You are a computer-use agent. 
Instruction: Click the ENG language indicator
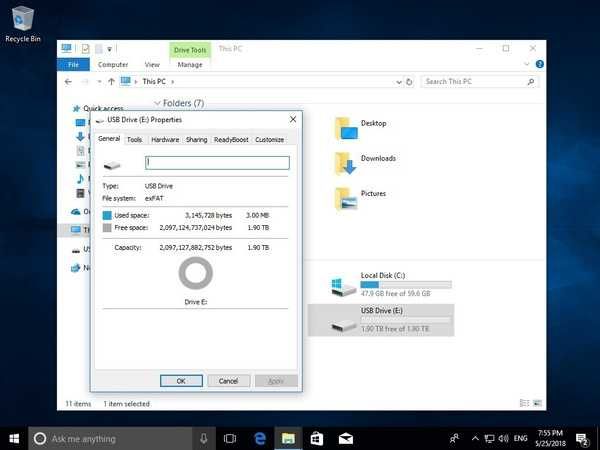click(520, 438)
